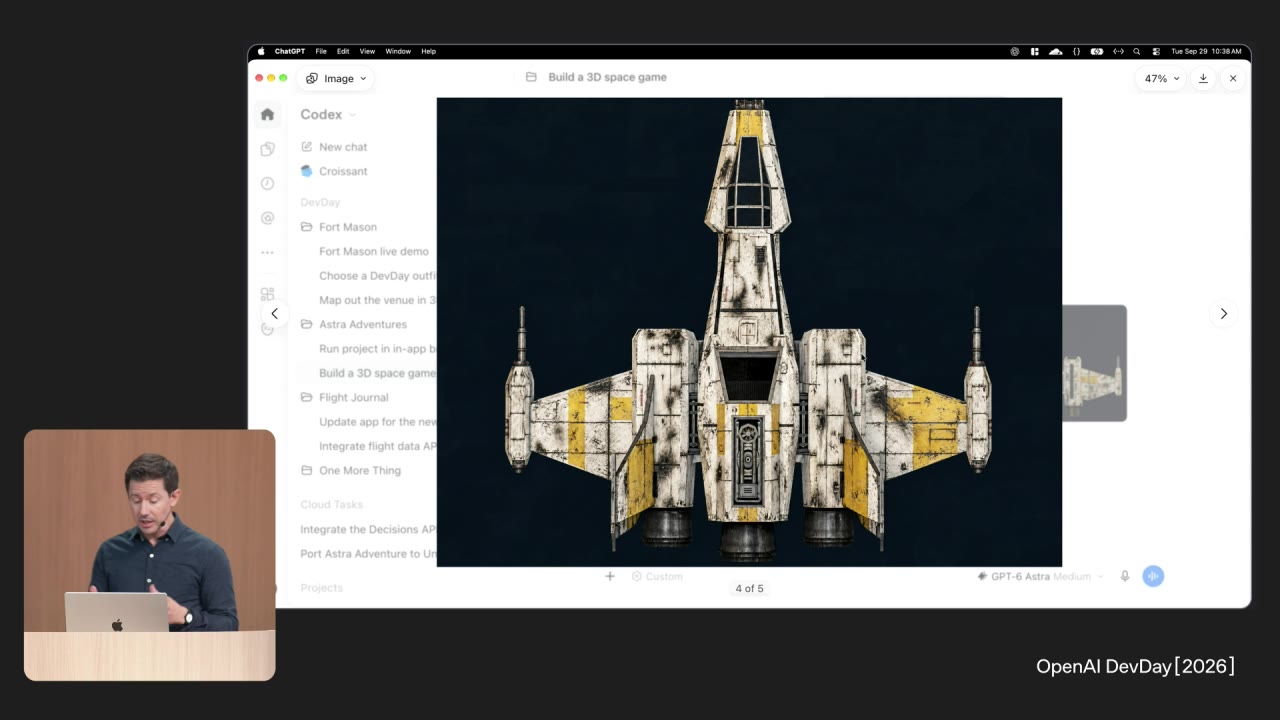This screenshot has width=1280, height=720.
Task: Click Build a 3D space game title
Action: tap(607, 77)
